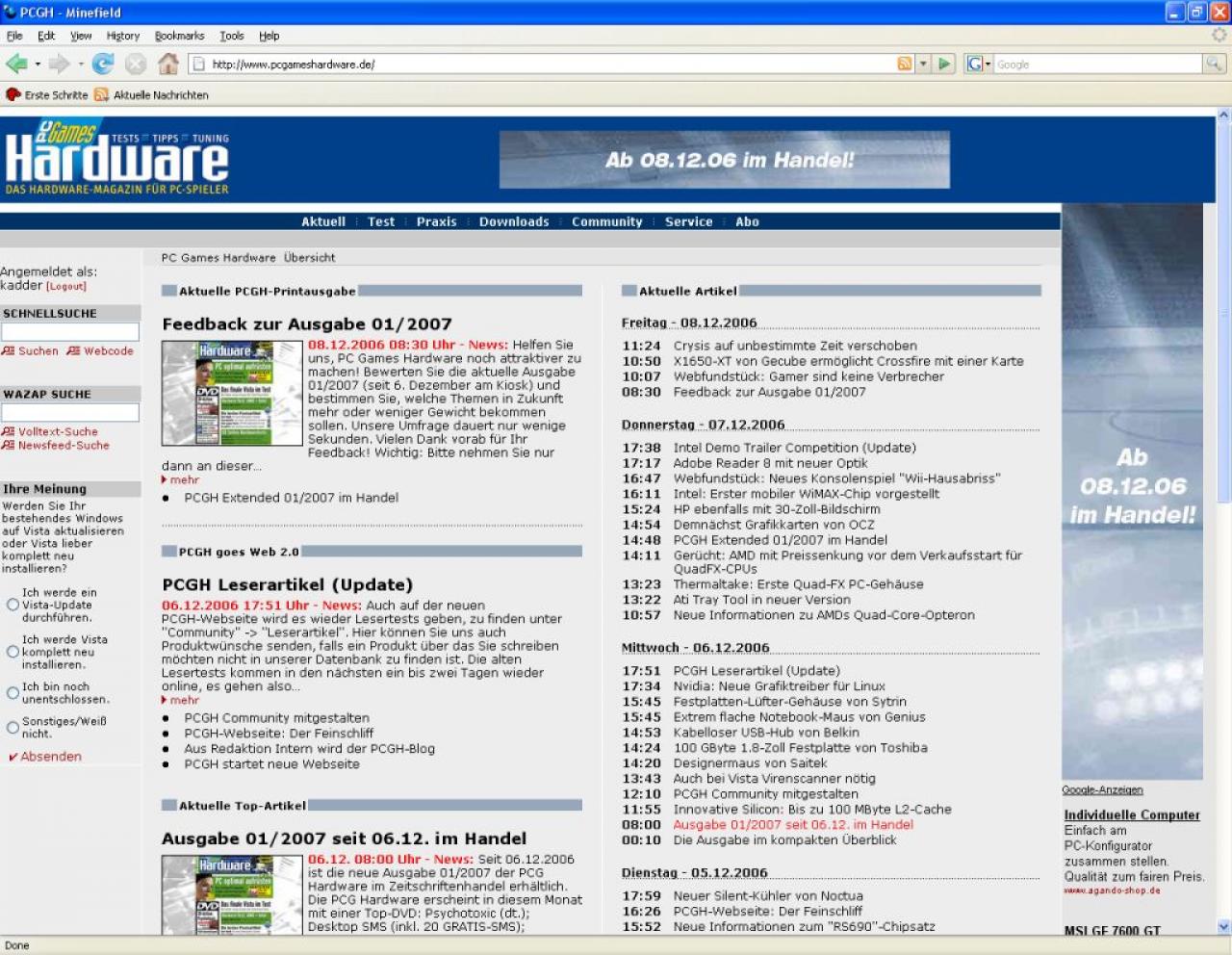Open Community in the site navigation
The image size is (1232, 955).
(607, 222)
